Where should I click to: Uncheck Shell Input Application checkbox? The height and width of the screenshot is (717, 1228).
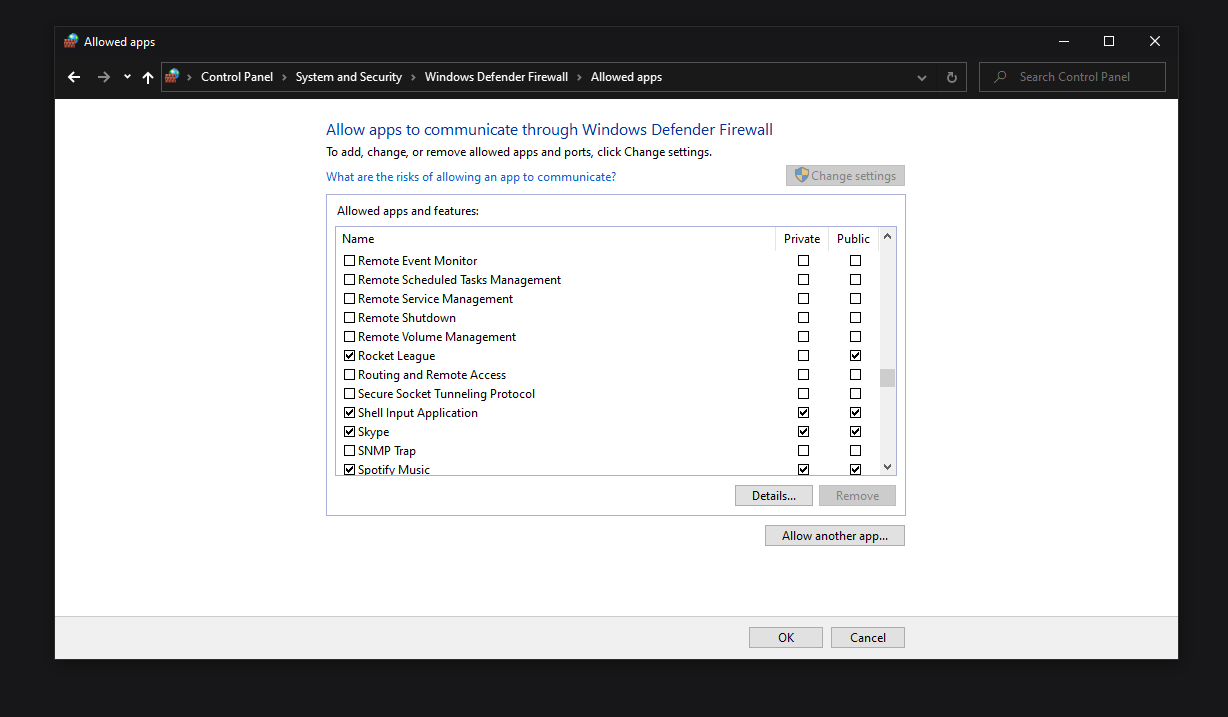click(350, 413)
